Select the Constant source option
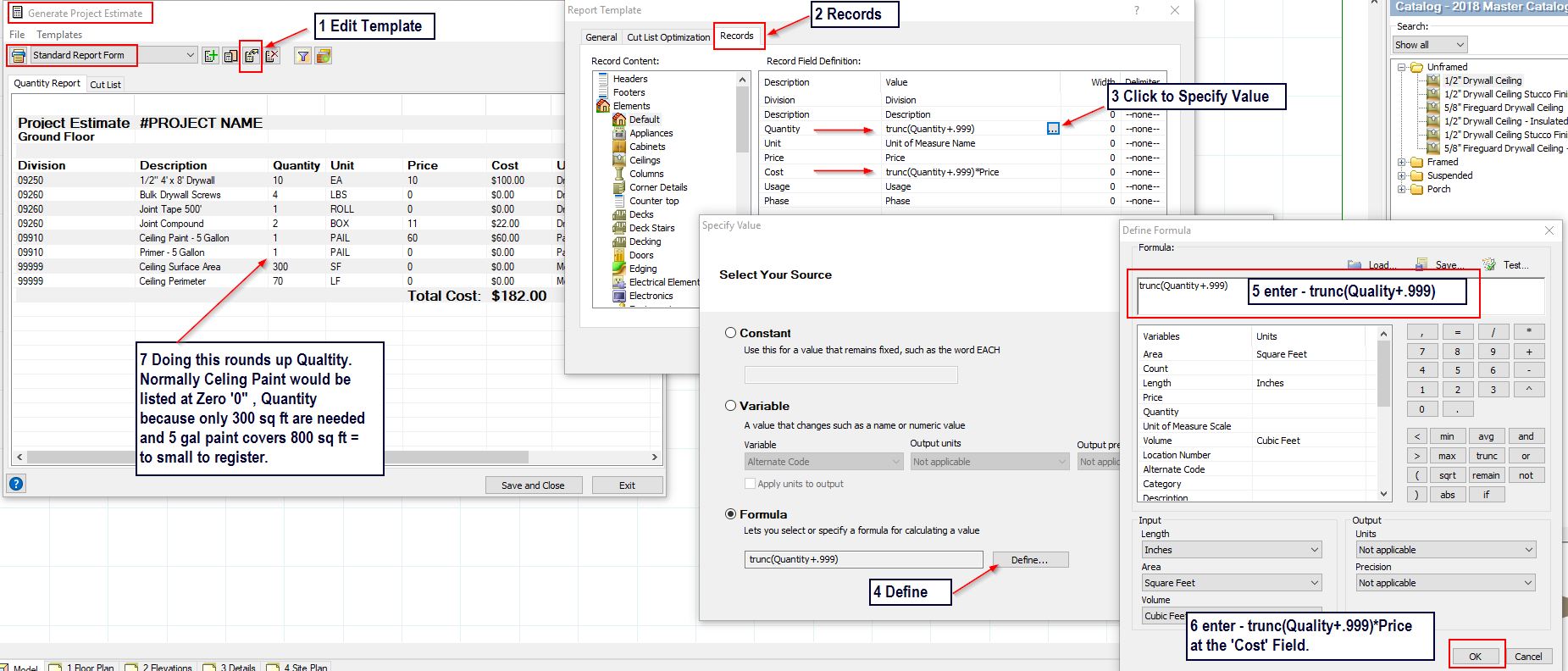This screenshot has width=1568, height=671. pos(730,333)
